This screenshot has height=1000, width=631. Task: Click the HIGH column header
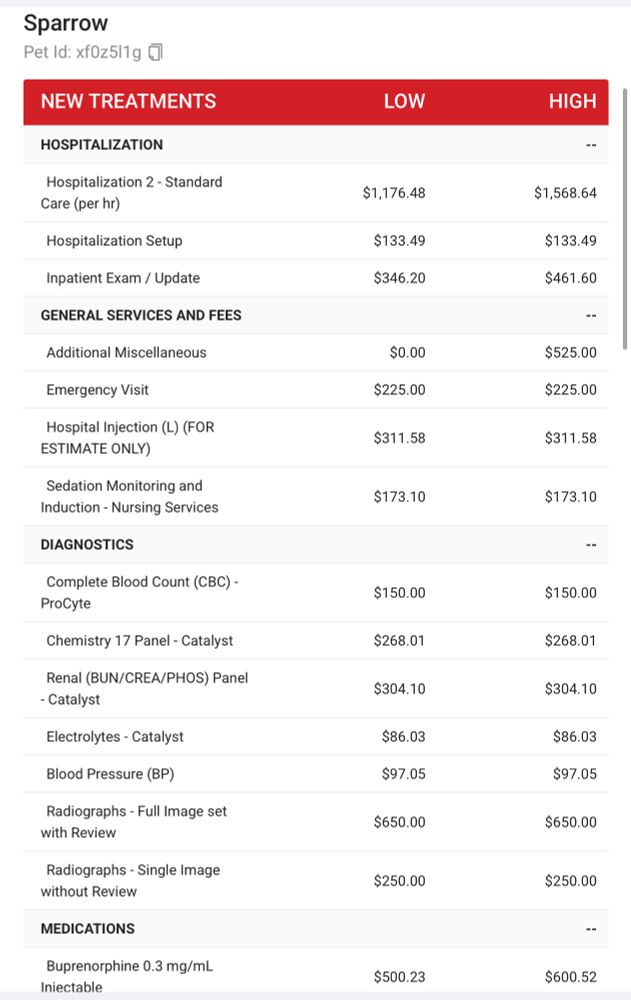point(572,101)
